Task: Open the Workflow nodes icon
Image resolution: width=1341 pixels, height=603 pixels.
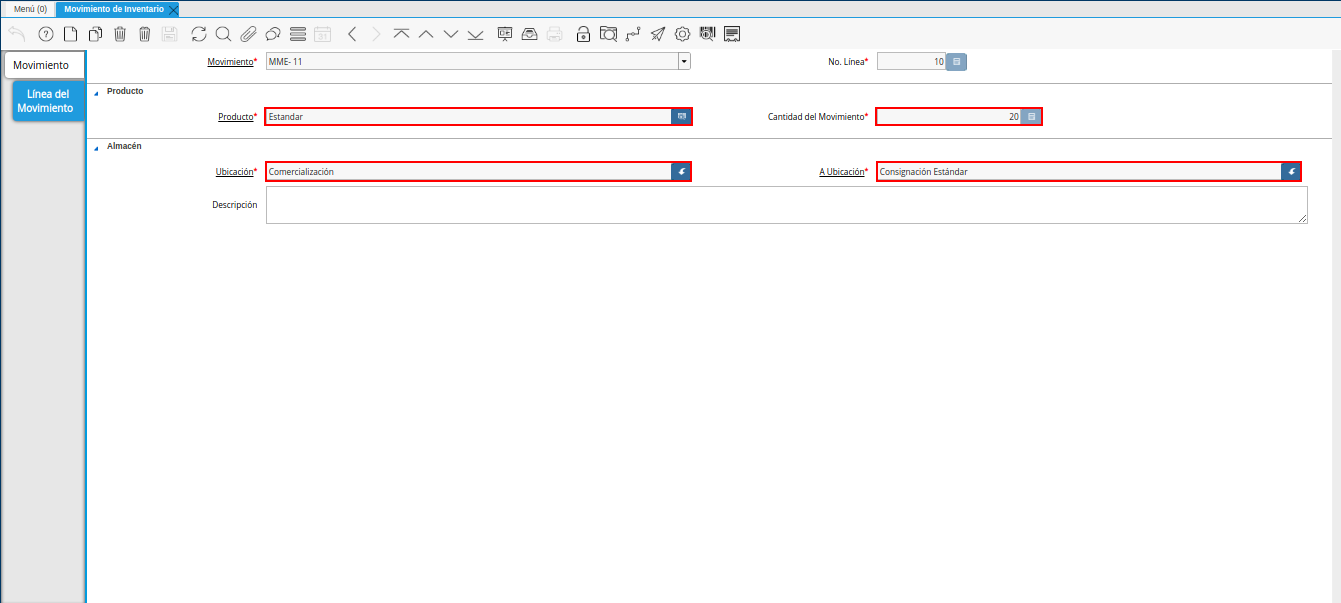Action: click(633, 34)
